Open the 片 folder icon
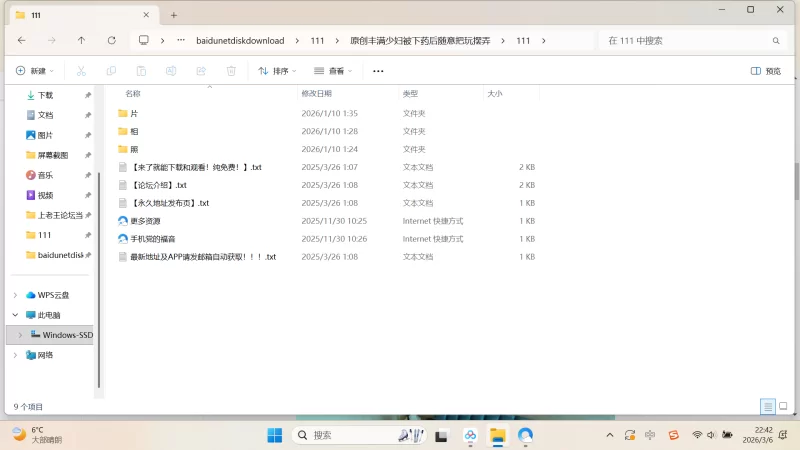Viewport: 800px width, 450px height. [x=123, y=114]
